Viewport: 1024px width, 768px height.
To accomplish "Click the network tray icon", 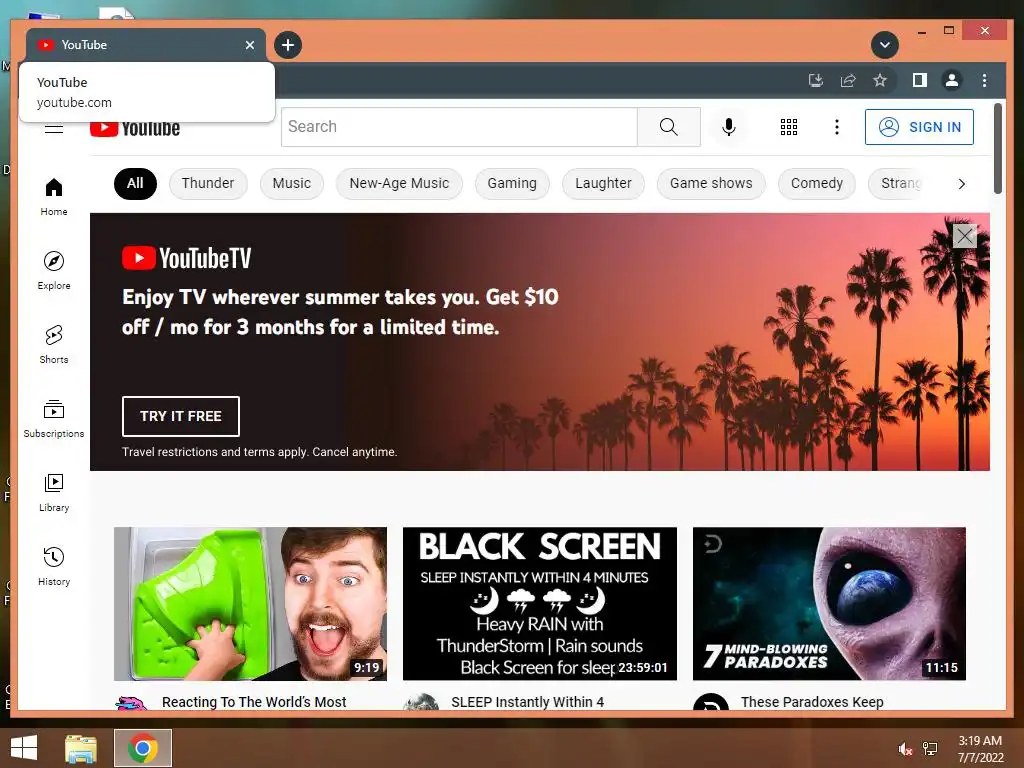I will 930,749.
